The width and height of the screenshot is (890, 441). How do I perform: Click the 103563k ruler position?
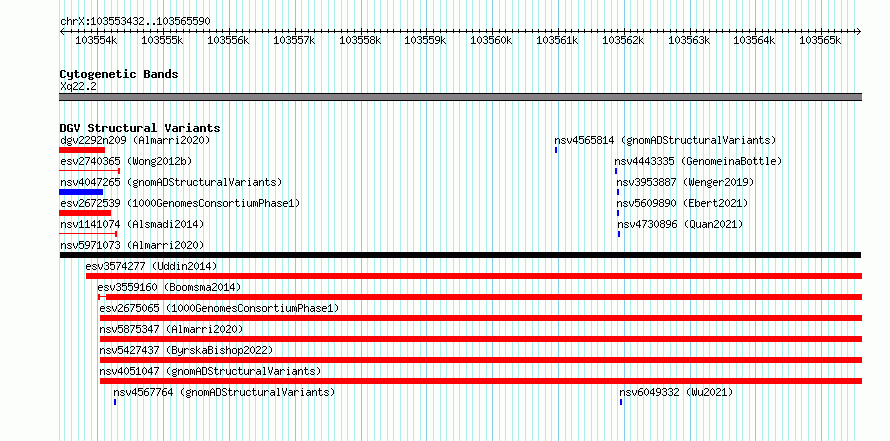689,40
